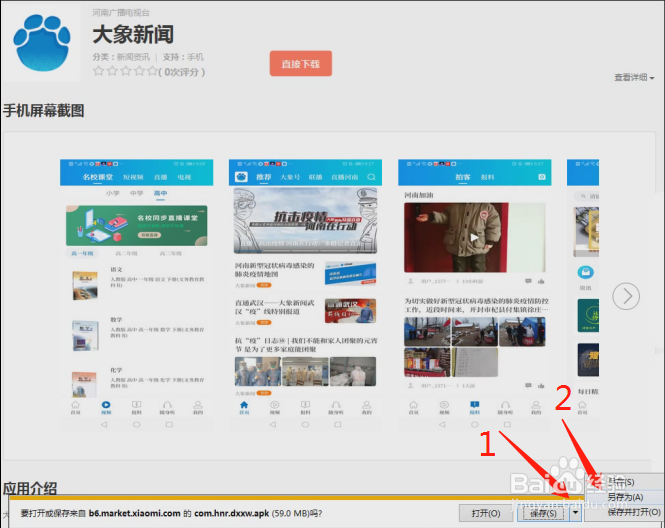Viewport: 665px width, 528px height.
Task: Click the b6.market.xiaomi.com source text
Action: point(134,513)
